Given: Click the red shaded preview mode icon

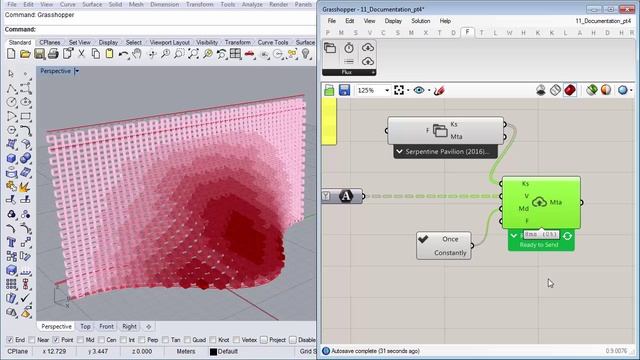Looking at the screenshot, I should 570,90.
